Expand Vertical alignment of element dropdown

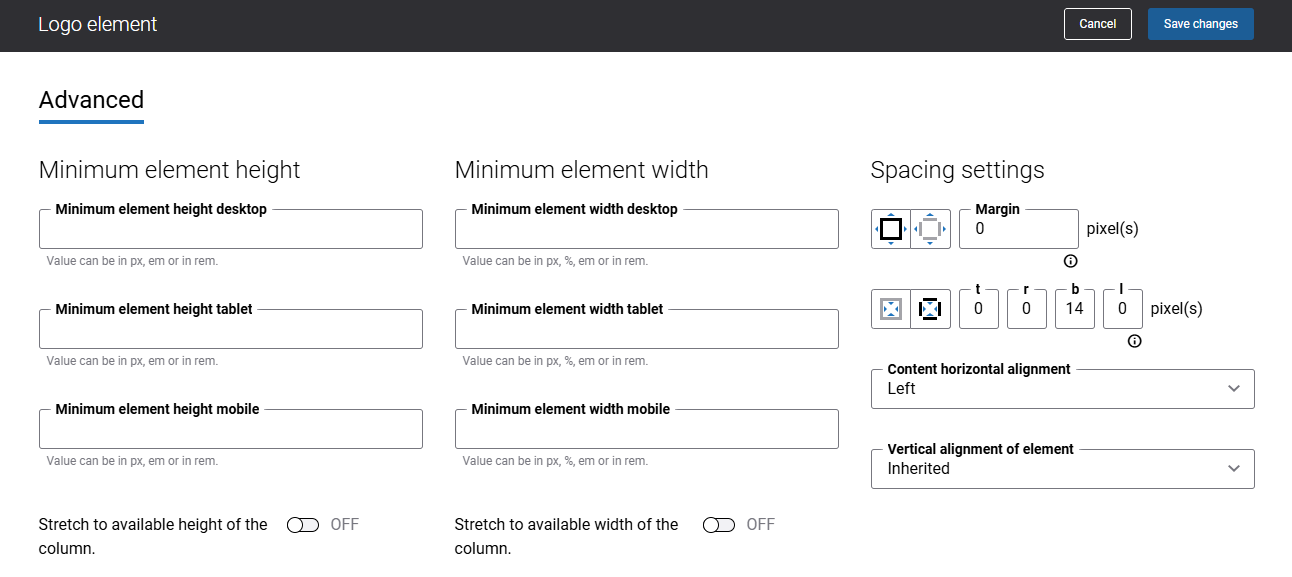pyautogui.click(x=1062, y=469)
